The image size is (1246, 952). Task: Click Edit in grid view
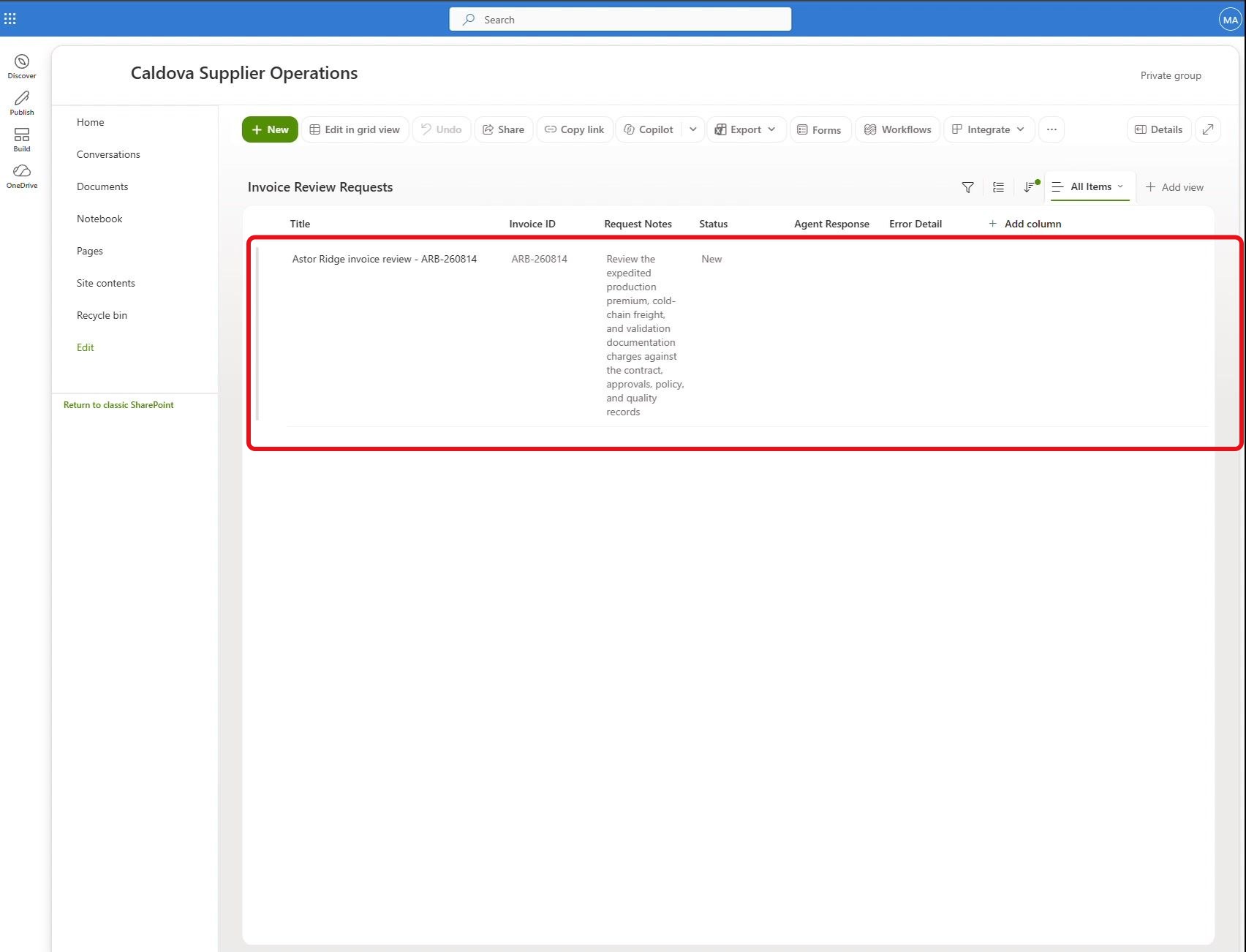point(355,129)
